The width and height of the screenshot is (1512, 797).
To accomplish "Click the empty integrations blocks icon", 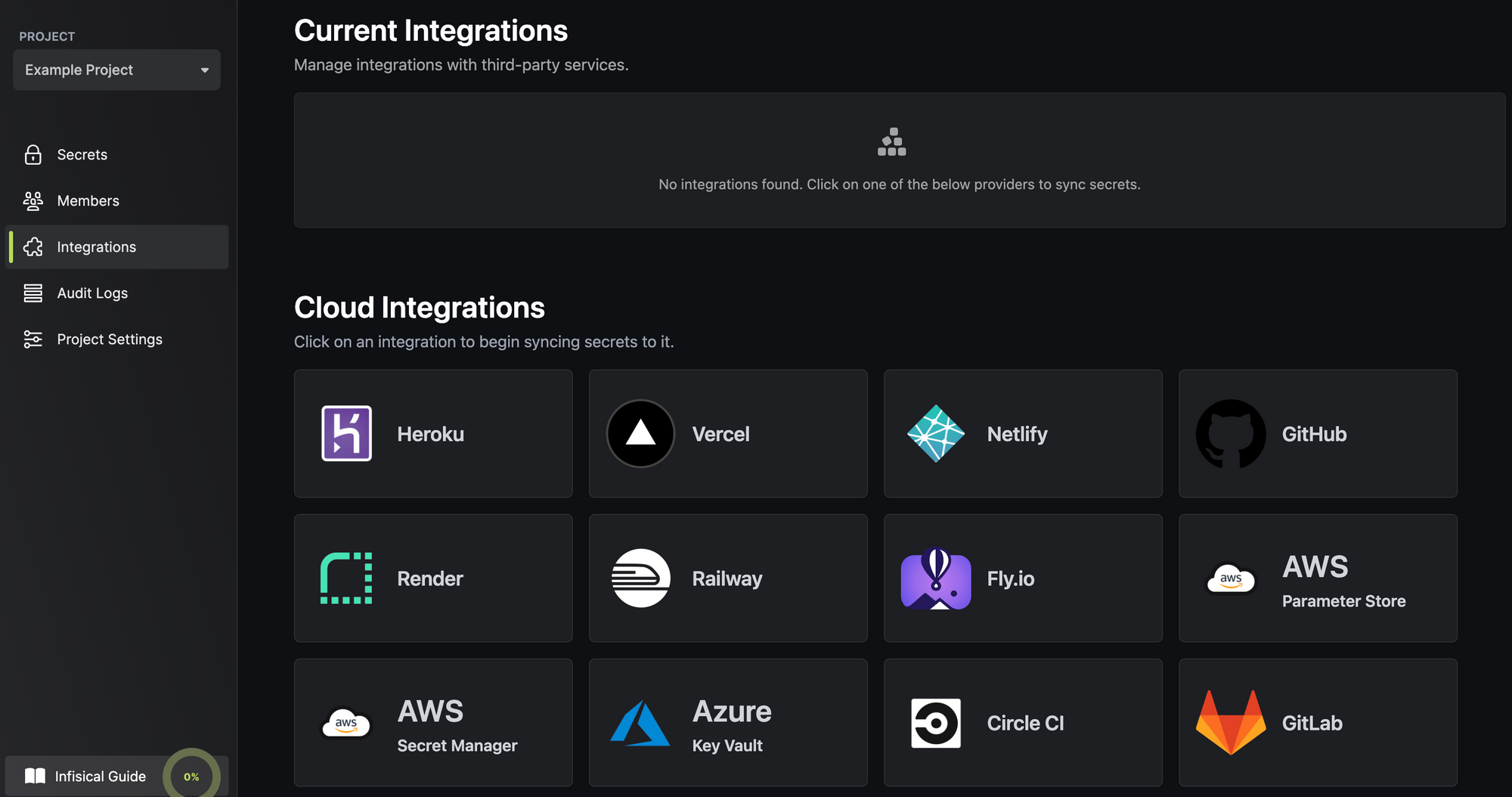I will coord(892,141).
